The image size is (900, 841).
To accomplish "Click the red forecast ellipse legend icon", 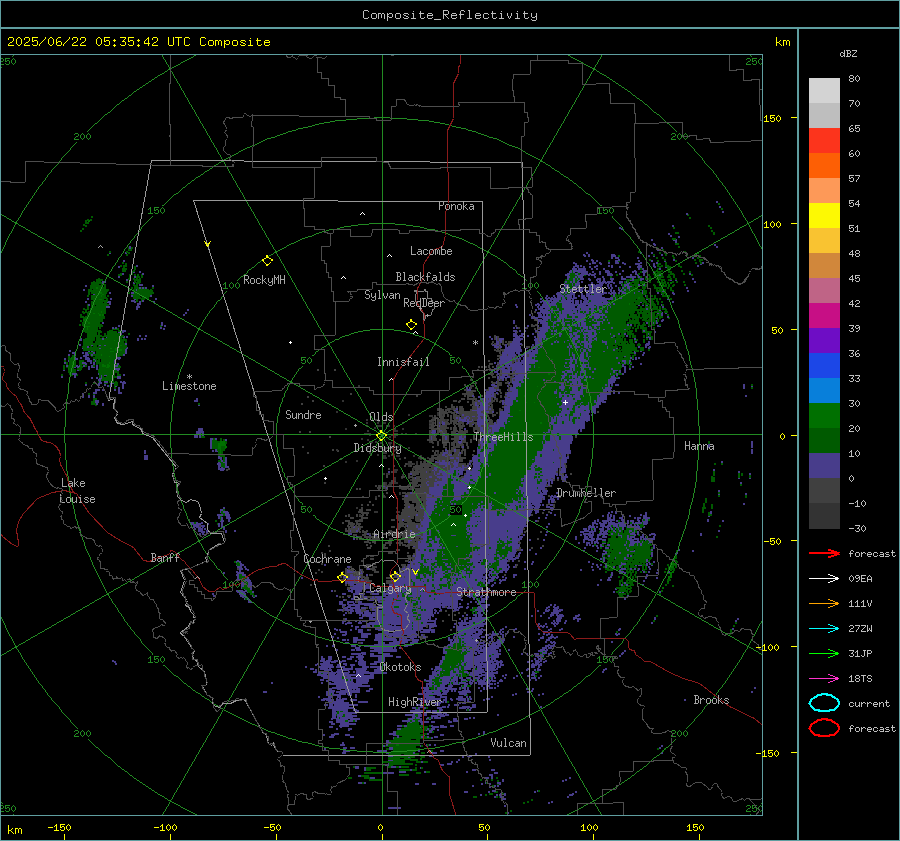I will tap(824, 728).
